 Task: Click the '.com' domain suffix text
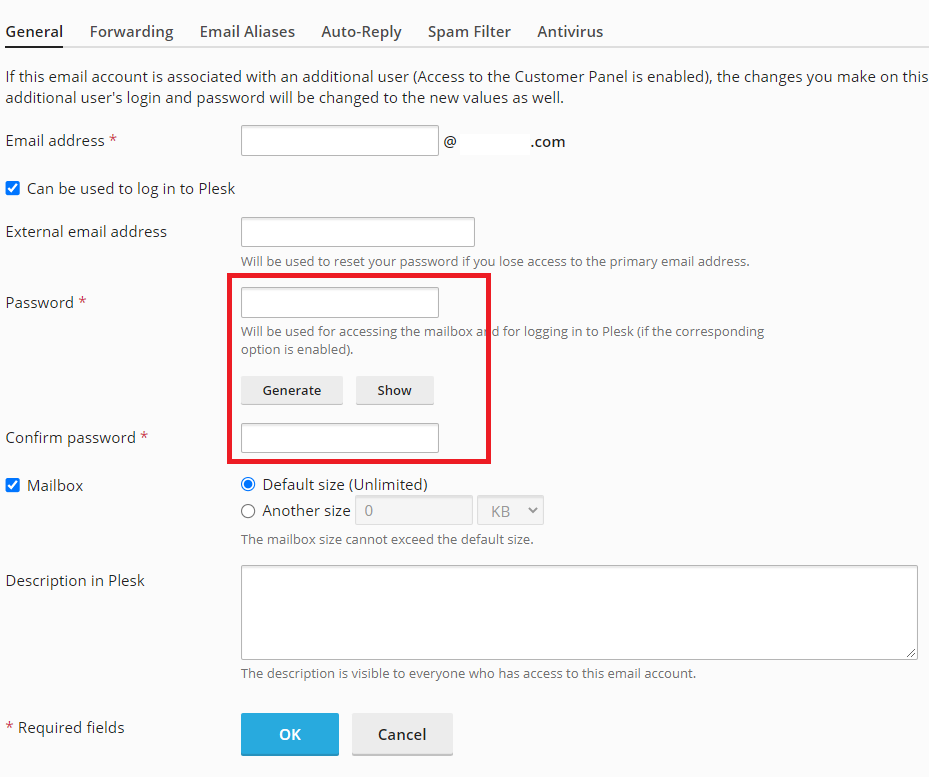[548, 142]
